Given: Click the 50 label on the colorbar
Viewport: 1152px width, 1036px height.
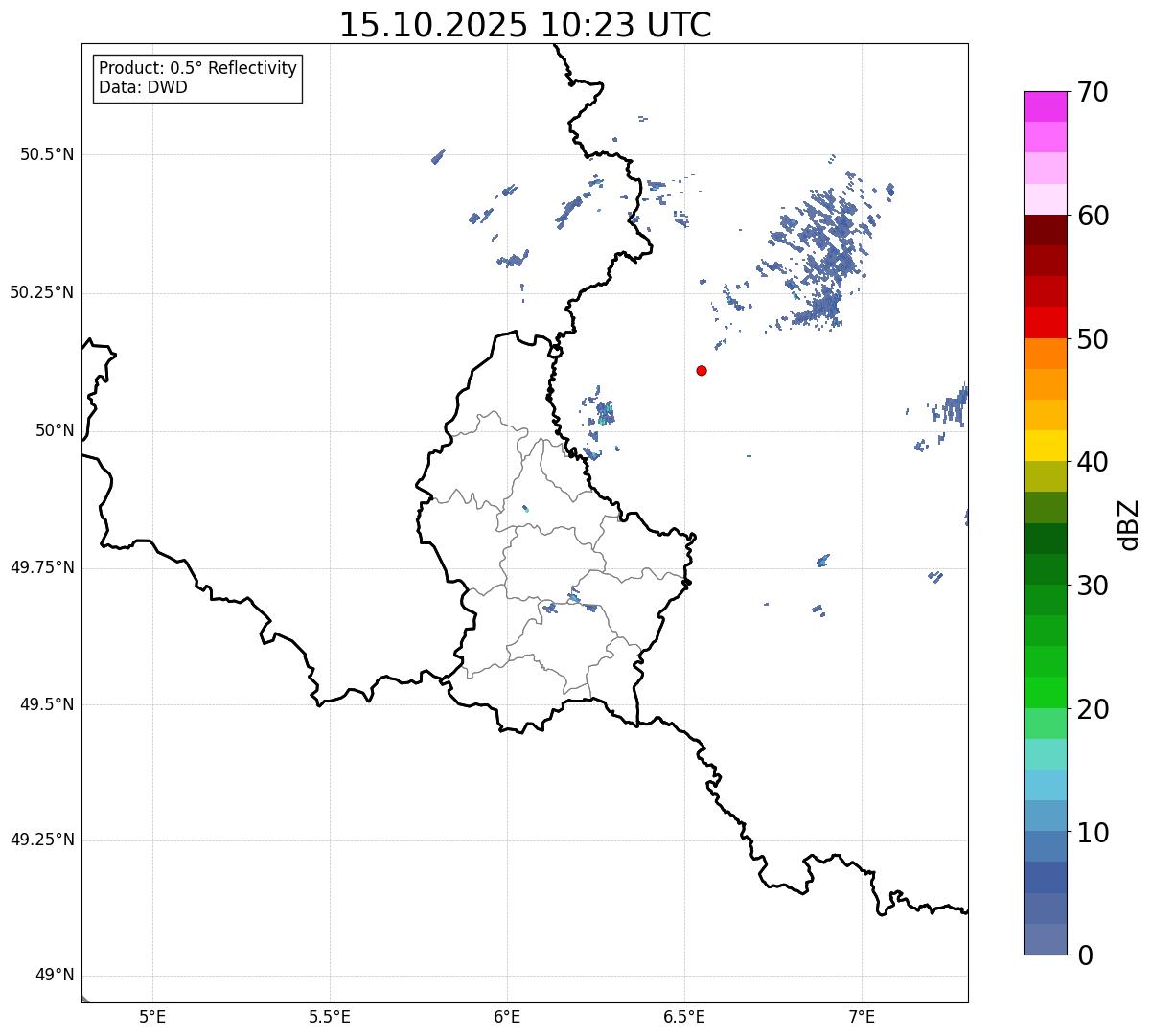Looking at the screenshot, I should coord(1093,340).
